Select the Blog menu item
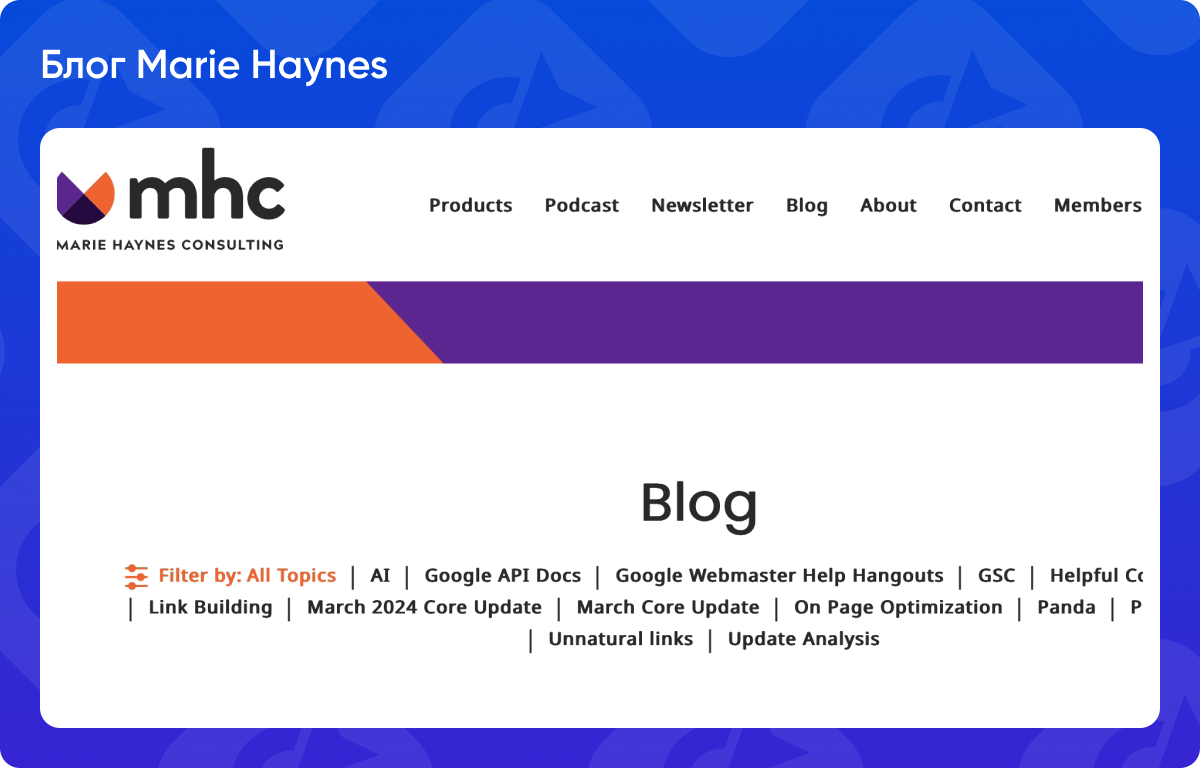1200x768 pixels. 806,205
